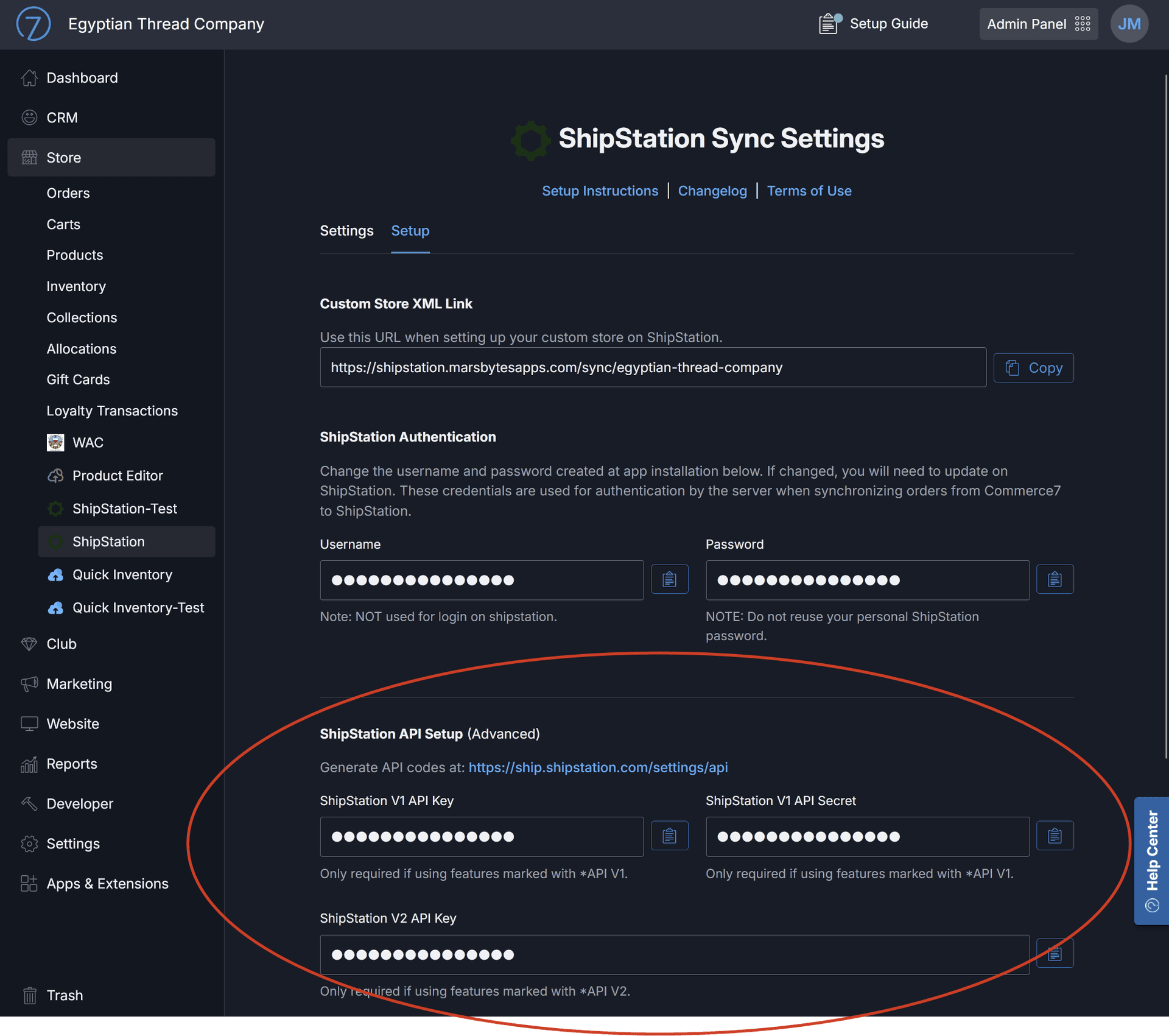Open the Setup Instructions link
The width and height of the screenshot is (1169, 1036).
tap(600, 191)
